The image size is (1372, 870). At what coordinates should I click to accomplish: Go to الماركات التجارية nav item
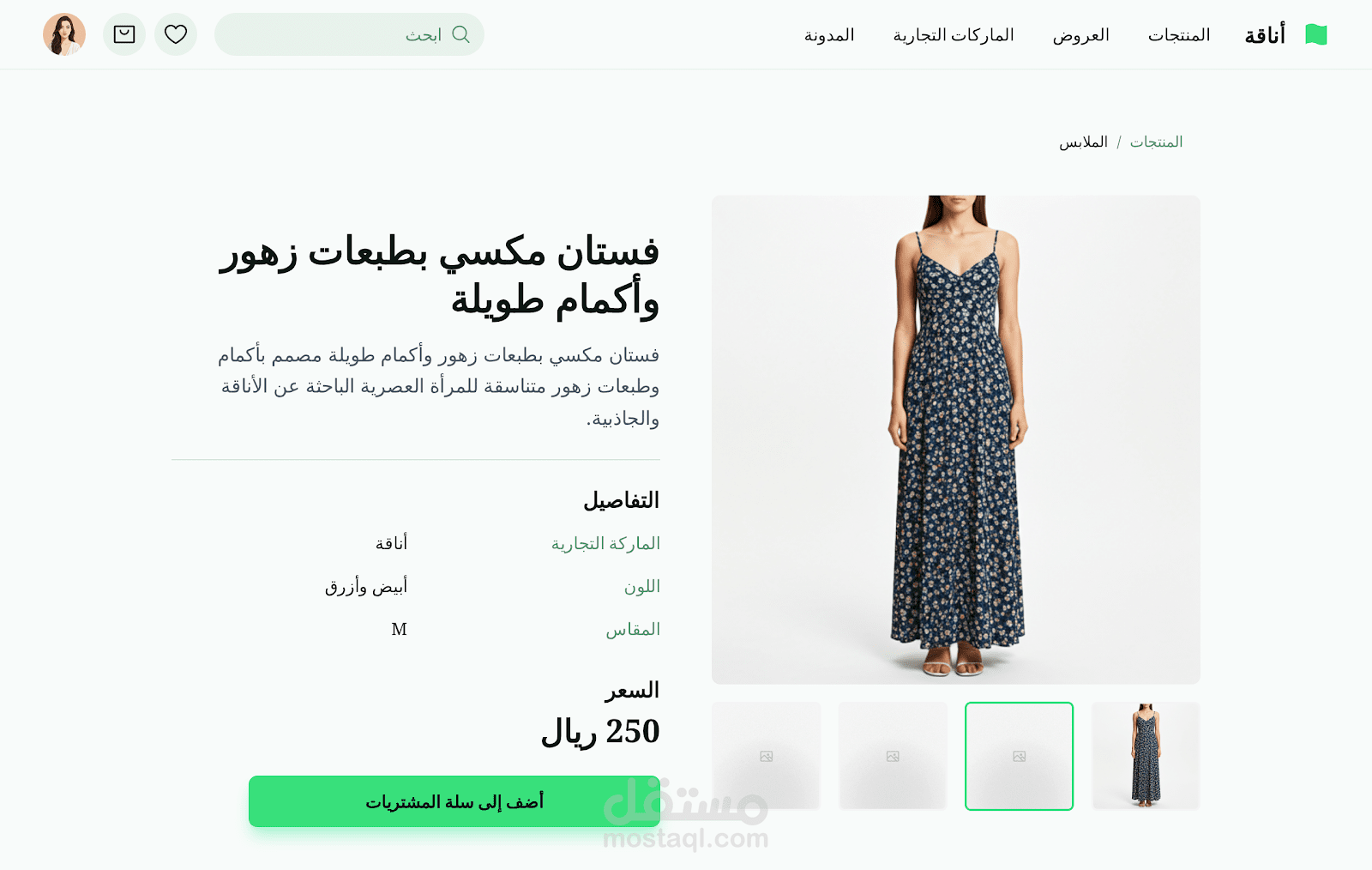pos(954,35)
